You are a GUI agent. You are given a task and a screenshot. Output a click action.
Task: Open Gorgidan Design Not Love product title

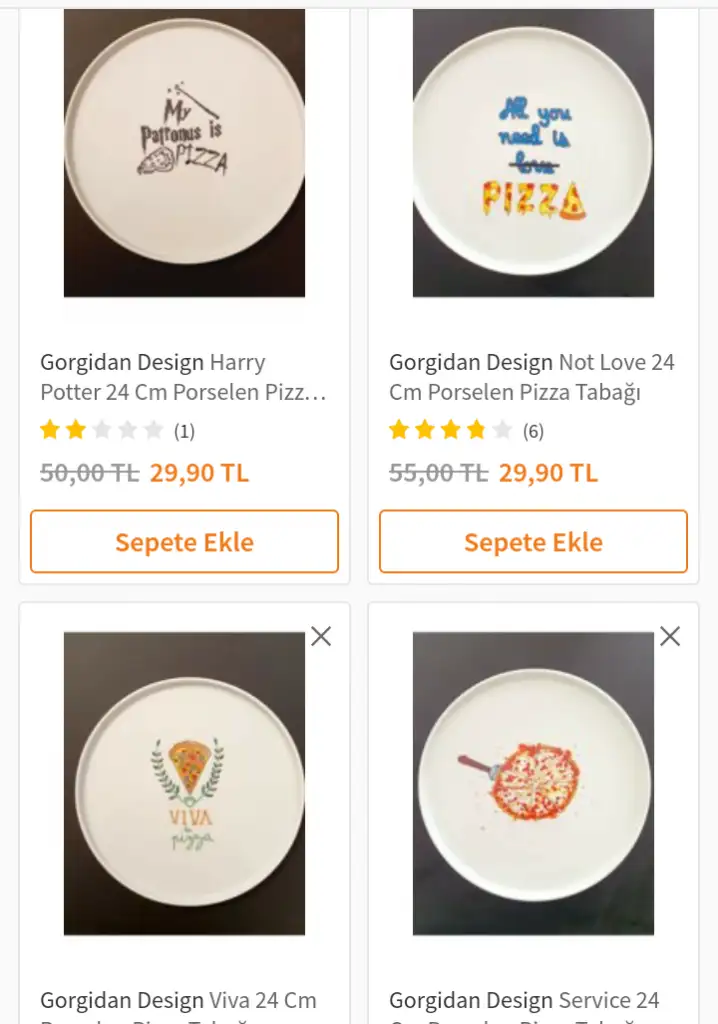(532, 377)
